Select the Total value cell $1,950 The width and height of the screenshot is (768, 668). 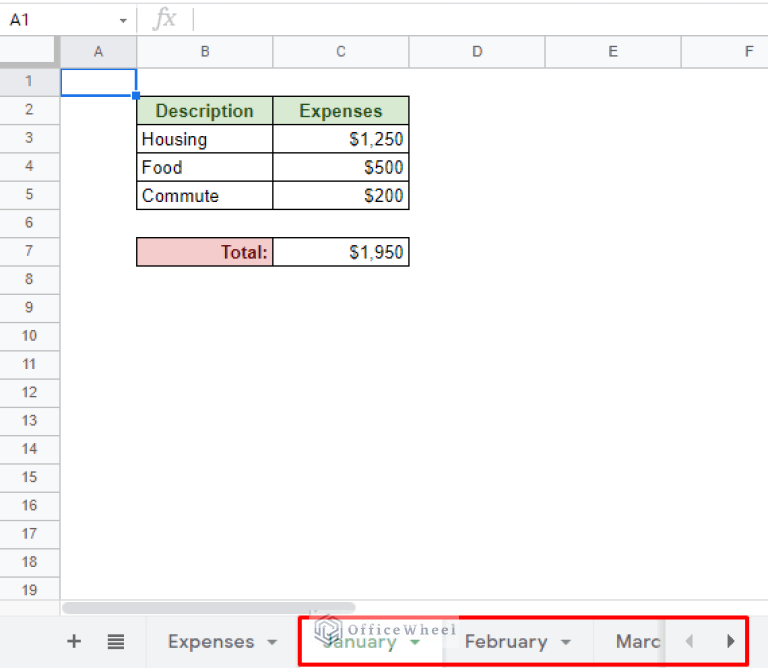pyautogui.click(x=341, y=253)
